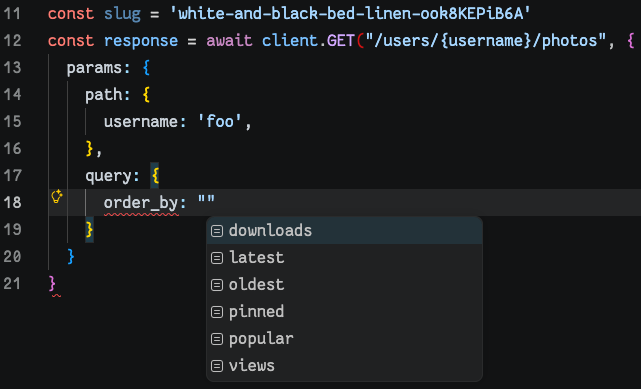The width and height of the screenshot is (641, 389).
Task: Click the enum icon beside 'latest'
Action: (217, 258)
